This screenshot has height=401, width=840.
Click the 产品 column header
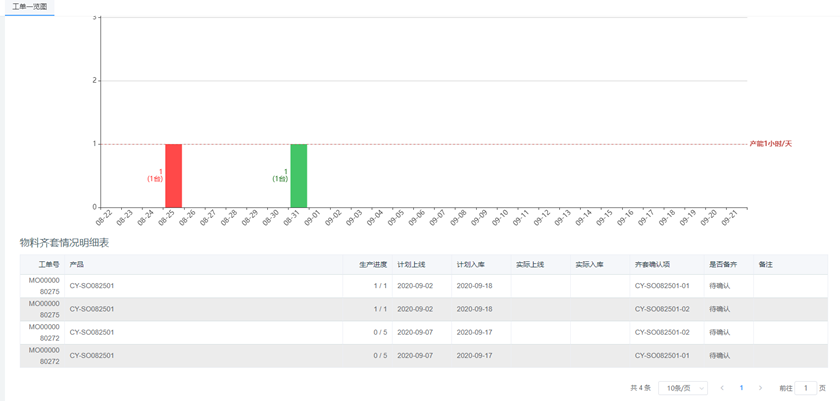[77, 265]
